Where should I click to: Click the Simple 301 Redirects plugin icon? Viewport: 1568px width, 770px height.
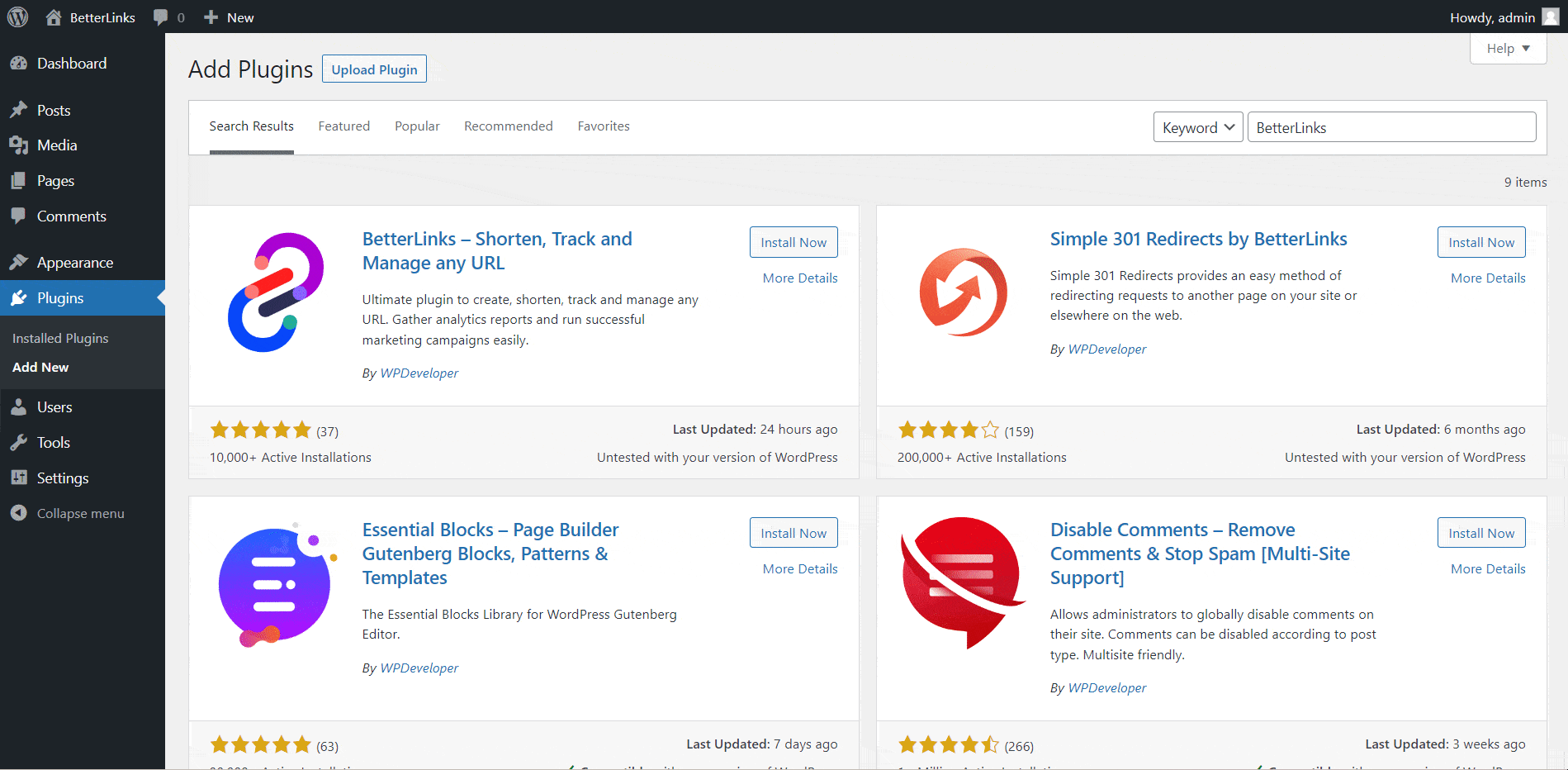click(964, 292)
